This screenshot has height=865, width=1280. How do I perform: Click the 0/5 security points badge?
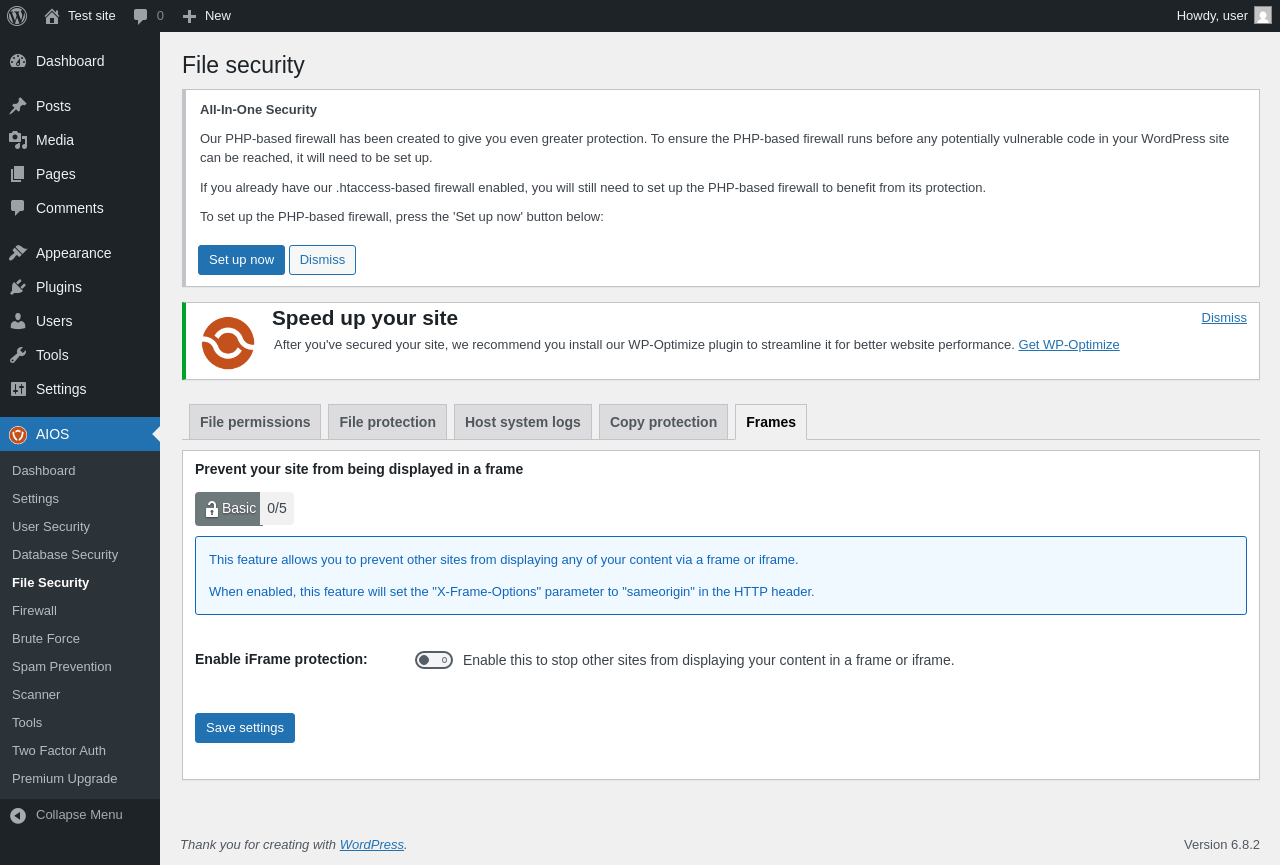pyautogui.click(x=277, y=509)
